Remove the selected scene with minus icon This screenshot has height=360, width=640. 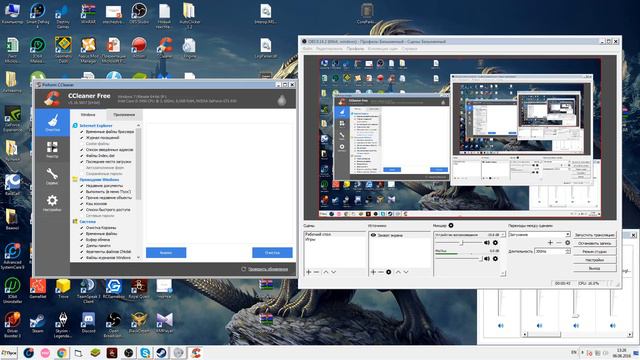tap(316, 272)
